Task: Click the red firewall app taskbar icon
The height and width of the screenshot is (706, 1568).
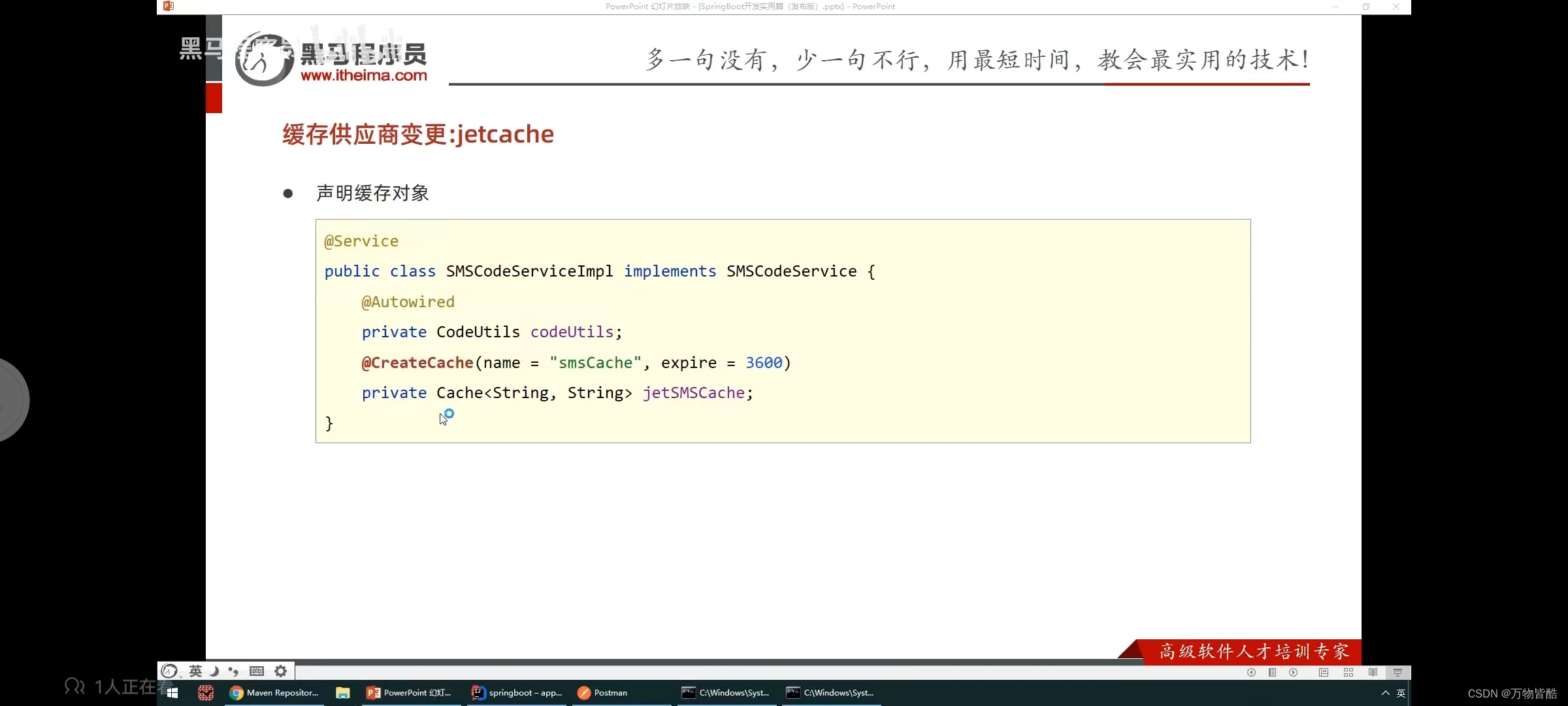Action: pos(206,693)
